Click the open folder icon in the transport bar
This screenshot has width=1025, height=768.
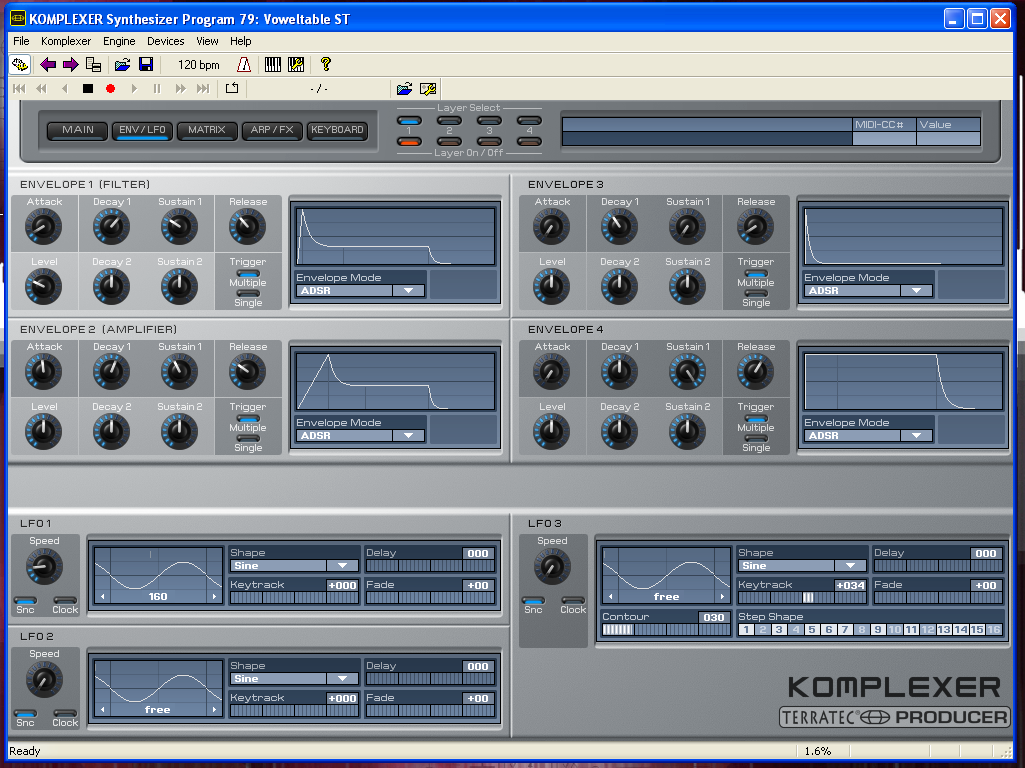(405, 88)
